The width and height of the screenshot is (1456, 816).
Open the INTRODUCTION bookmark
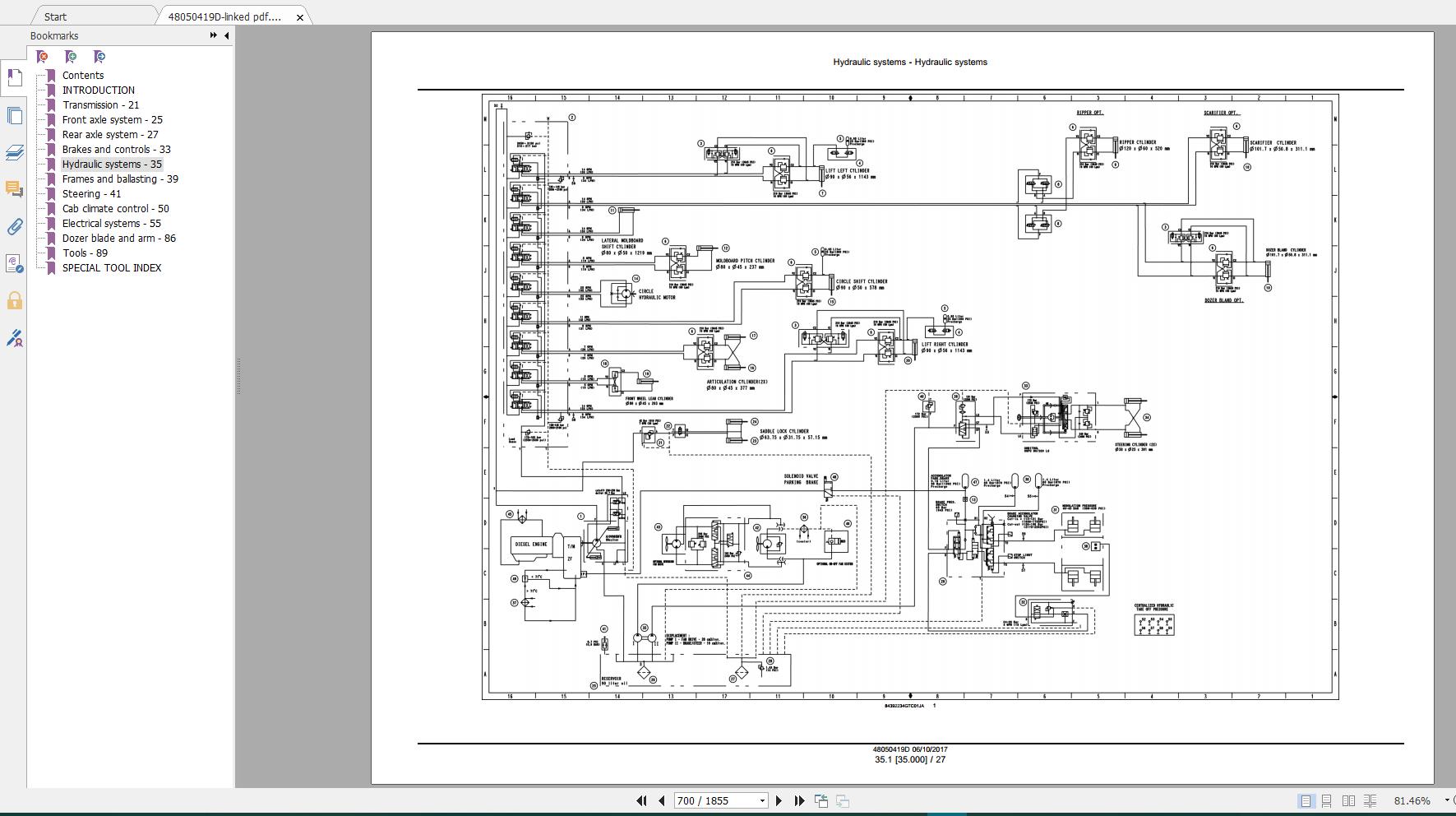click(x=99, y=90)
